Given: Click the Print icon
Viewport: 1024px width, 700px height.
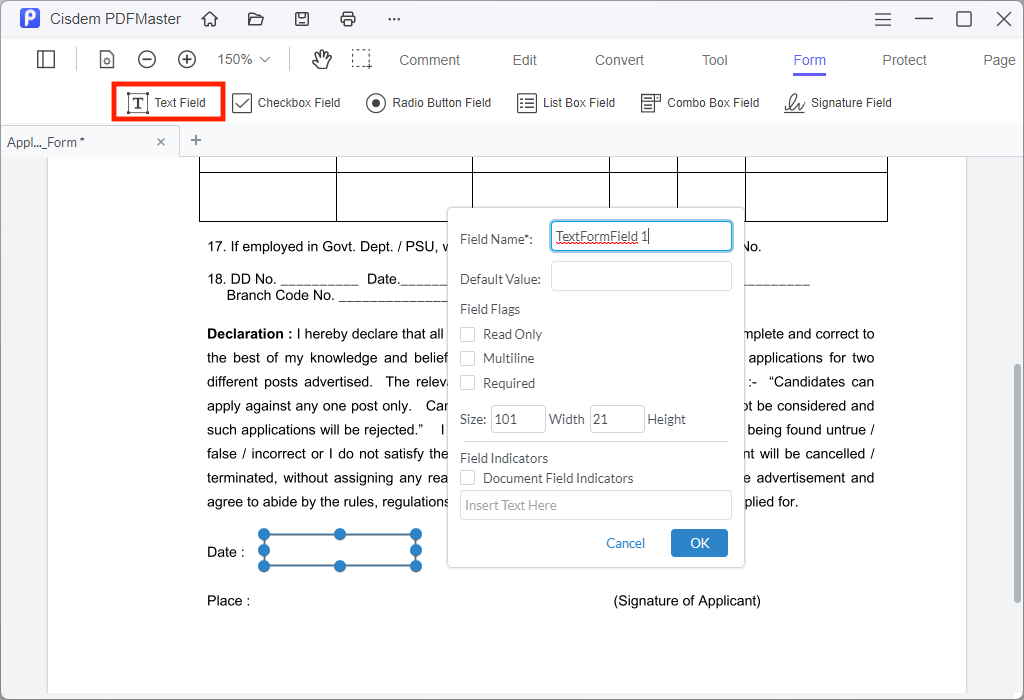Looking at the screenshot, I should 348,19.
